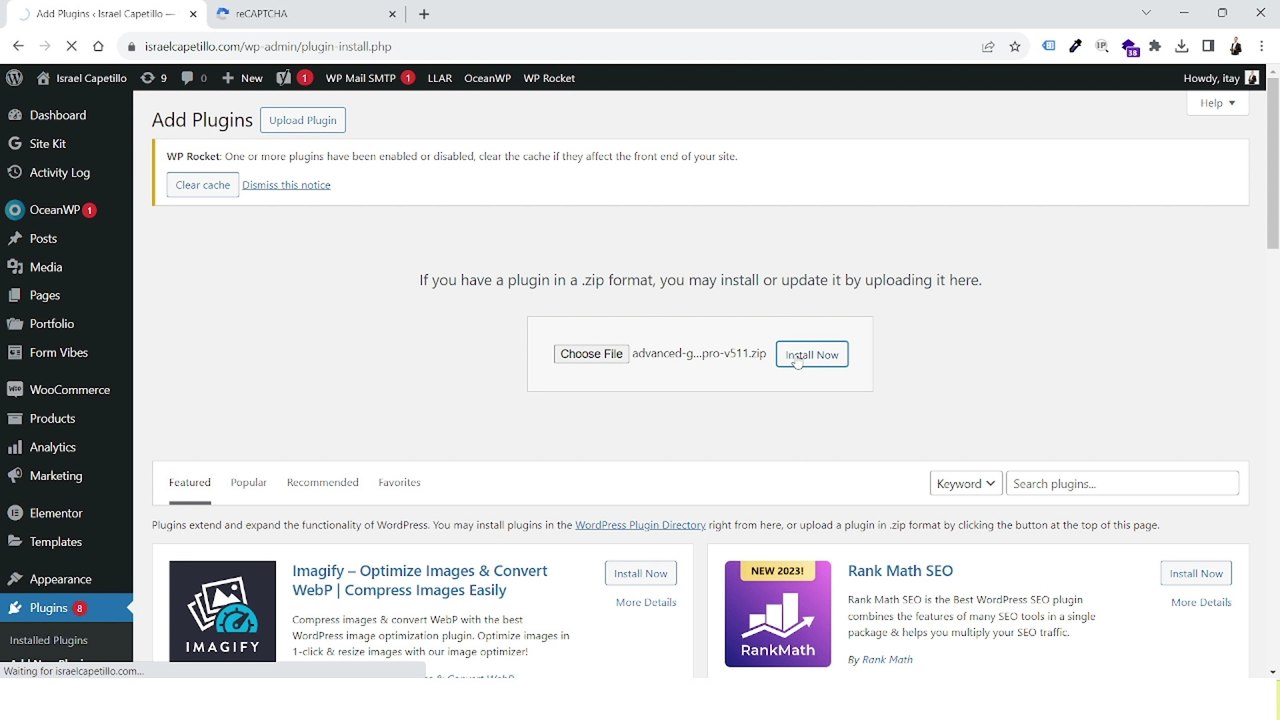
Task: Switch to the Recommended tab
Action: (x=322, y=483)
